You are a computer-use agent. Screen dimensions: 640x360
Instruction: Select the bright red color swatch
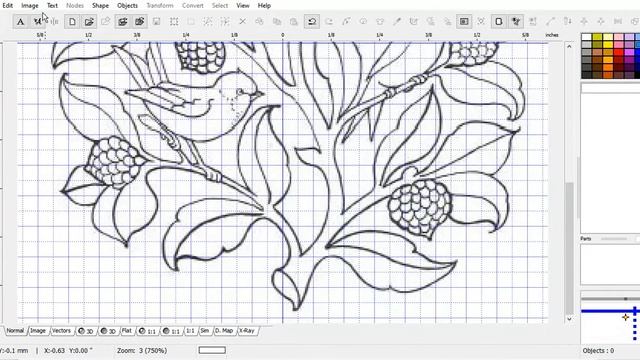click(618, 52)
